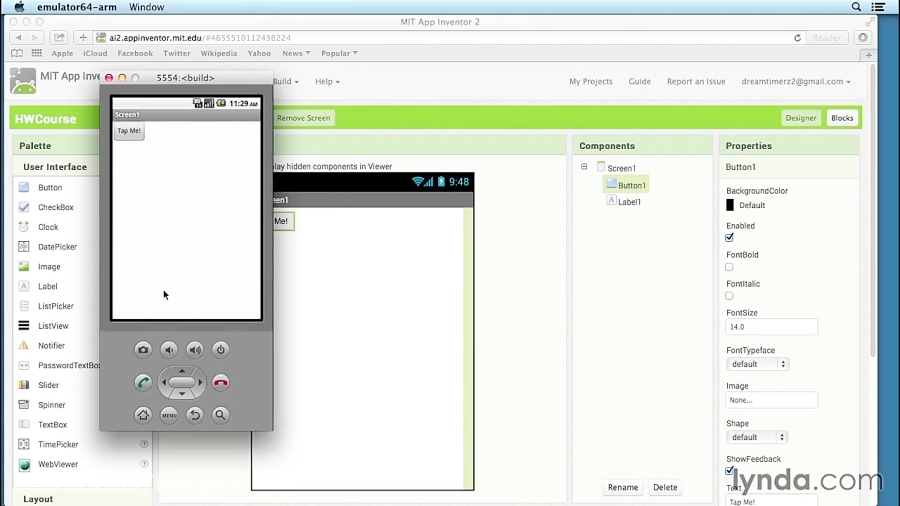Select Label1 in Components tree

(x=624, y=201)
